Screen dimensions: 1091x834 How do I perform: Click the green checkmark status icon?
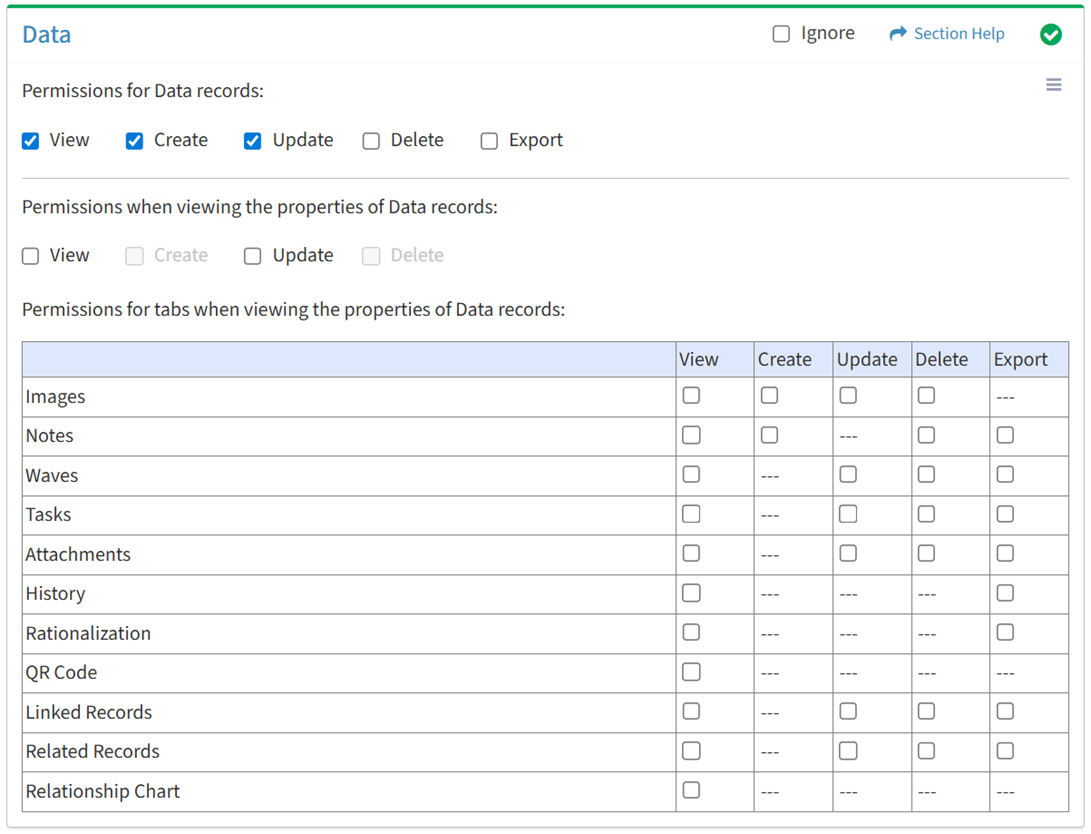(1050, 35)
